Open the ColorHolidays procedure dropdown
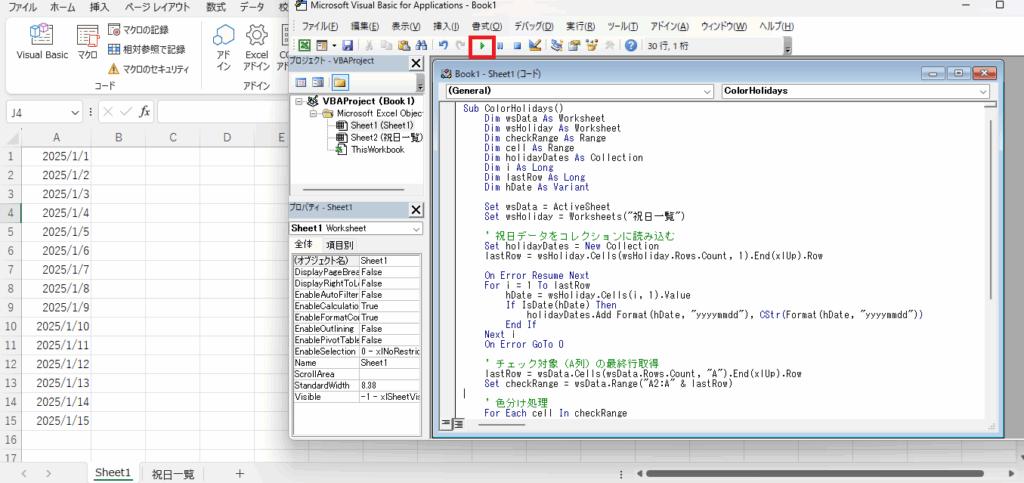The width and height of the screenshot is (1024, 483). click(984, 91)
